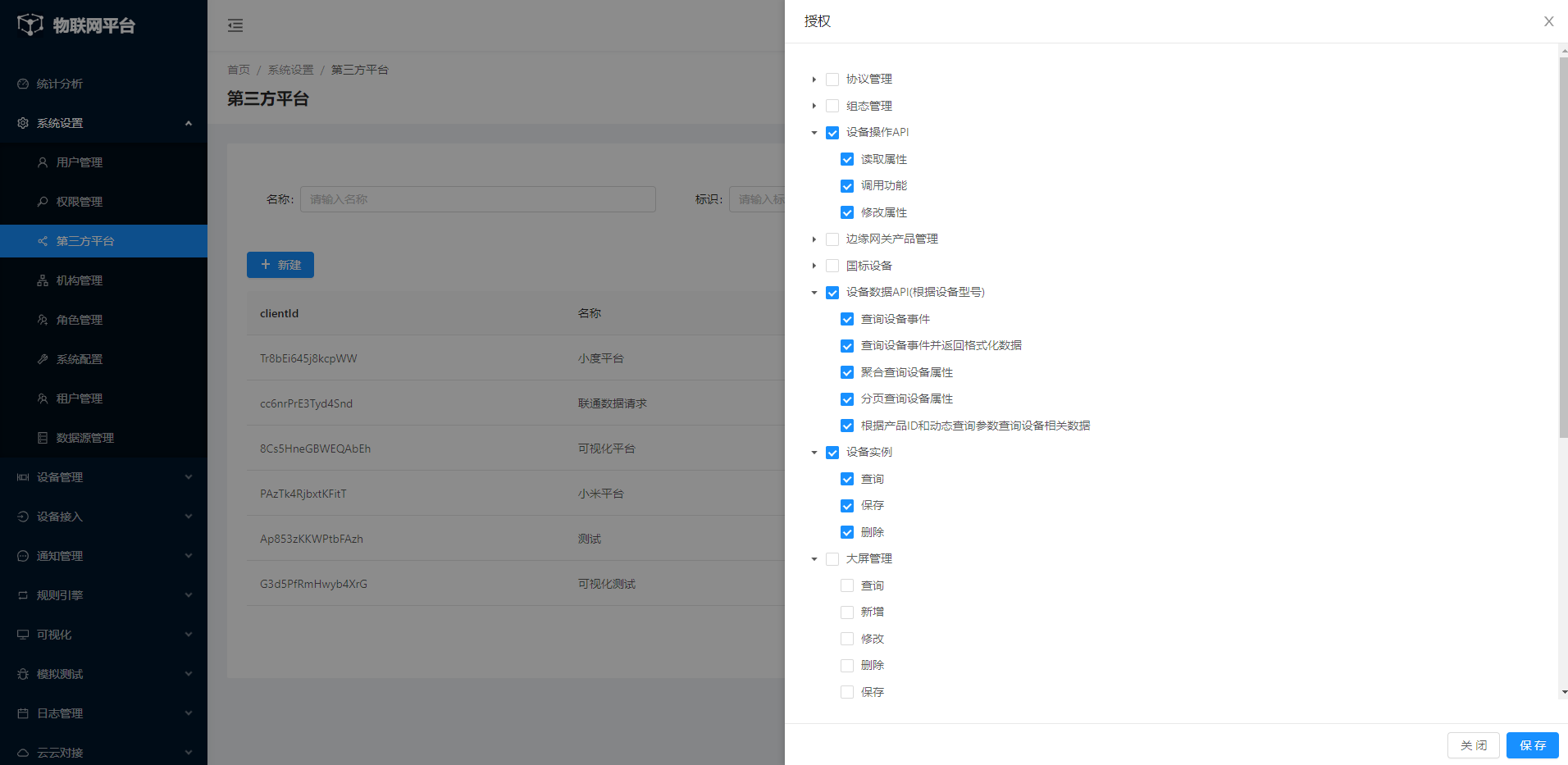1568x765 pixels.
Task: Click the 统计分析 dashboard icon
Action: 23,84
